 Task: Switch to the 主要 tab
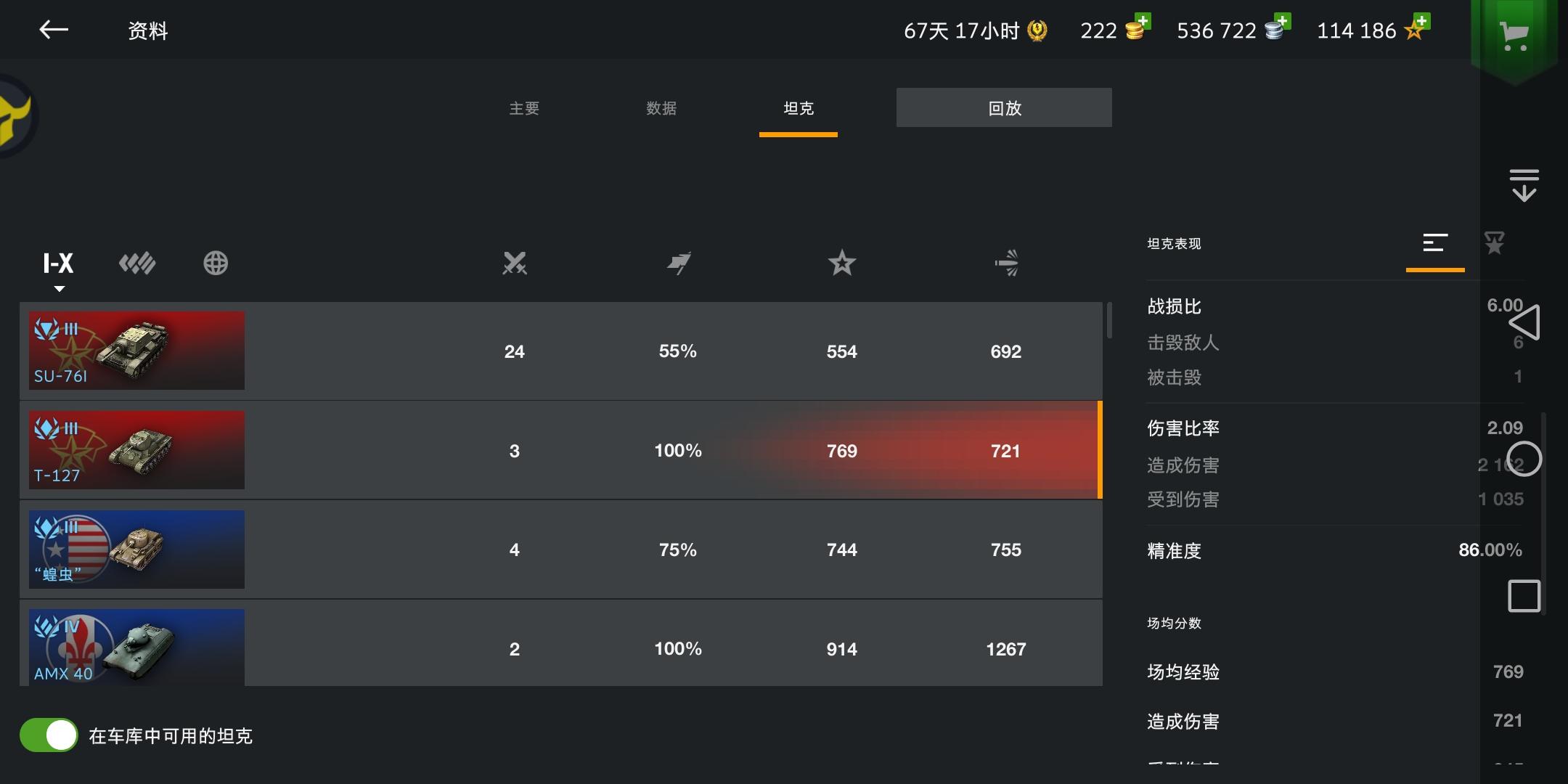pyautogui.click(x=524, y=108)
